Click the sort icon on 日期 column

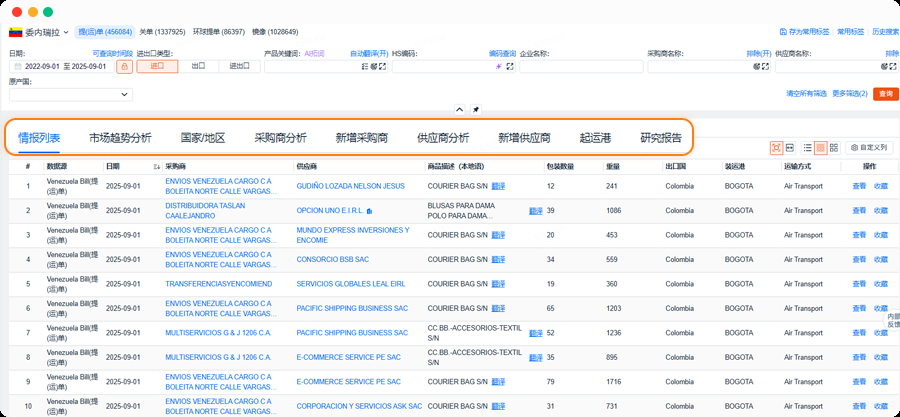(x=156, y=166)
